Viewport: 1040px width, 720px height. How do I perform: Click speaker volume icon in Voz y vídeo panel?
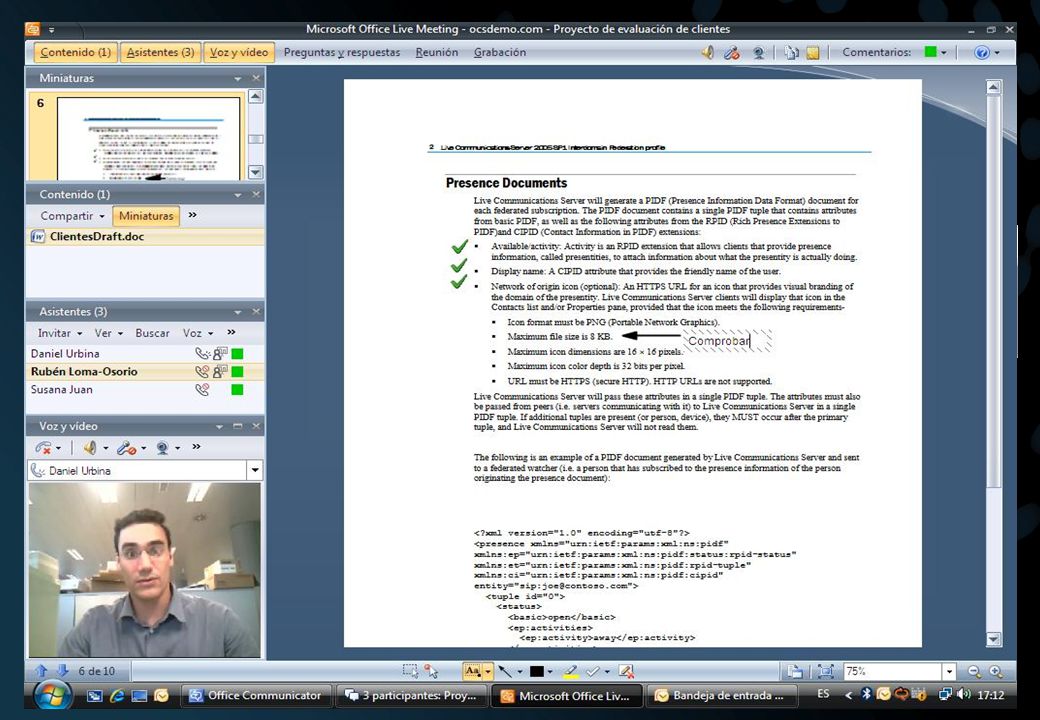point(90,448)
